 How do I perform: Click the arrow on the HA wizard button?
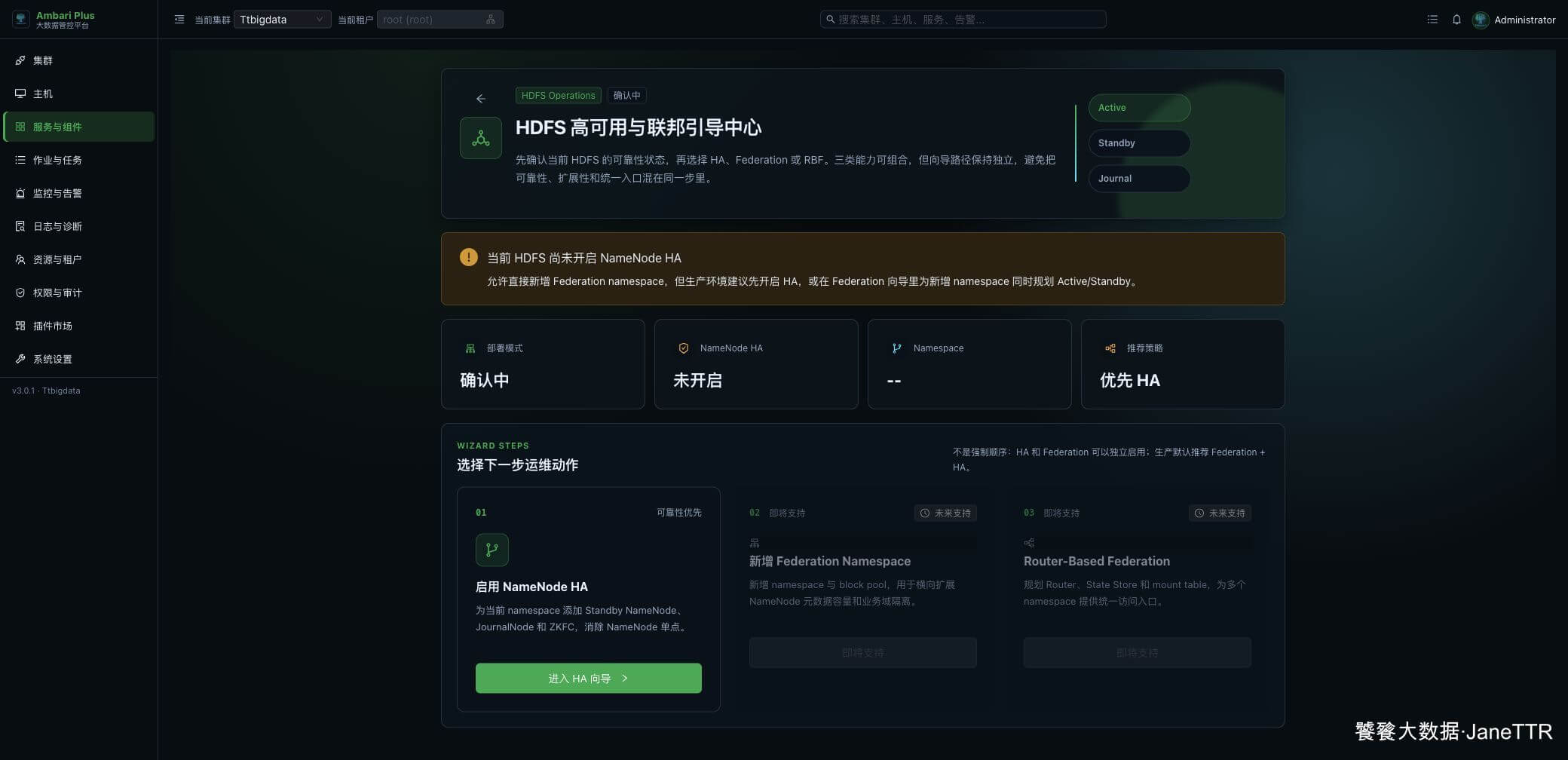(625, 679)
